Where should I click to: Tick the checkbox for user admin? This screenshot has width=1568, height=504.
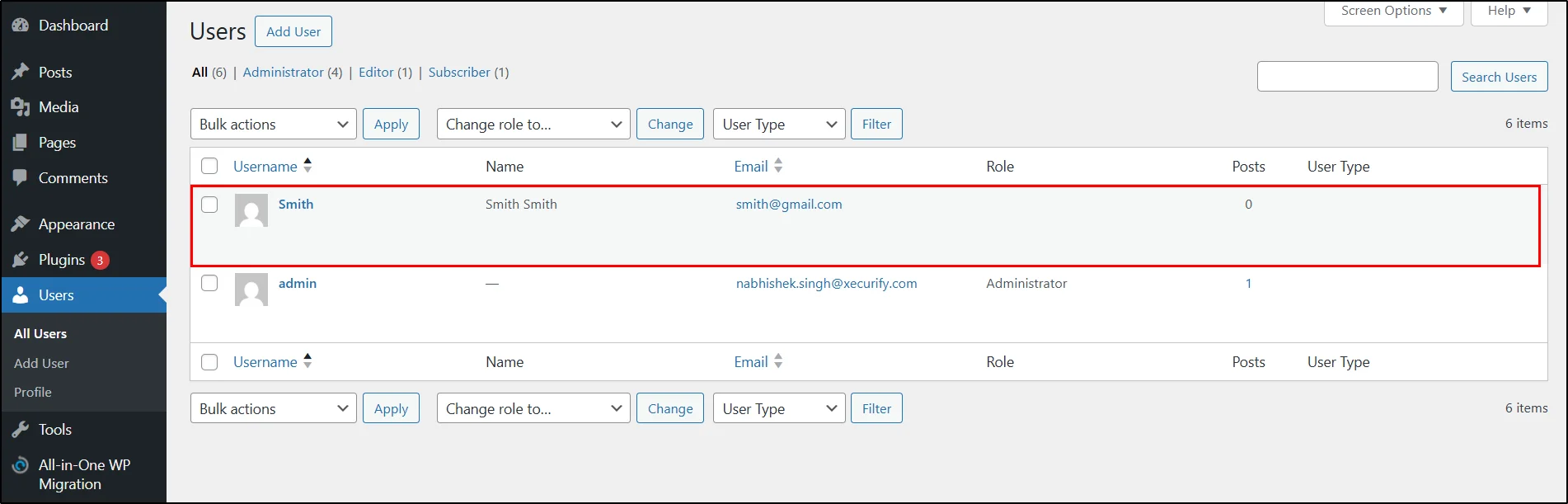209,284
